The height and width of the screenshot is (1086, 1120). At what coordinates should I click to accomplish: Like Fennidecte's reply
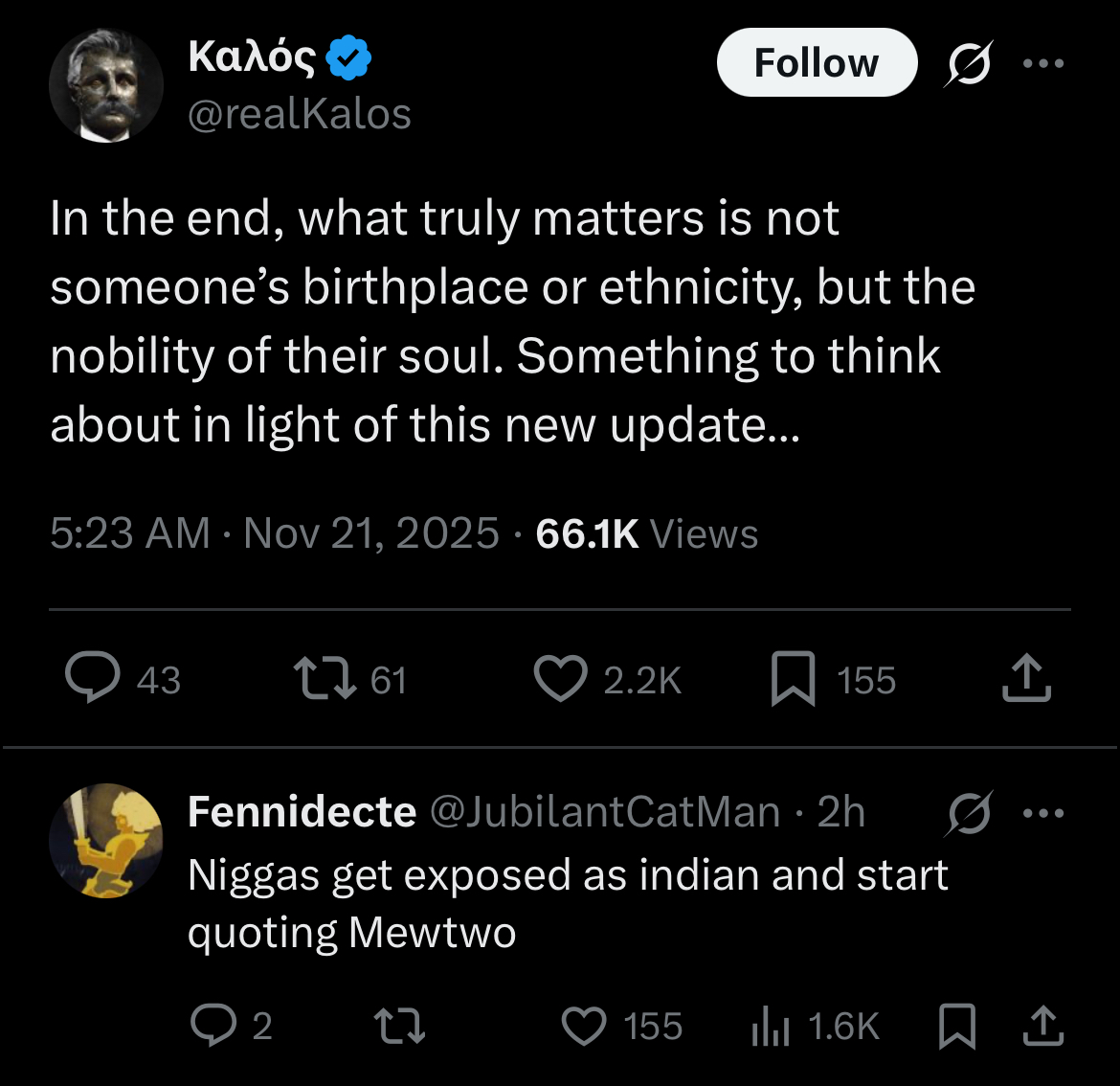click(x=584, y=1027)
